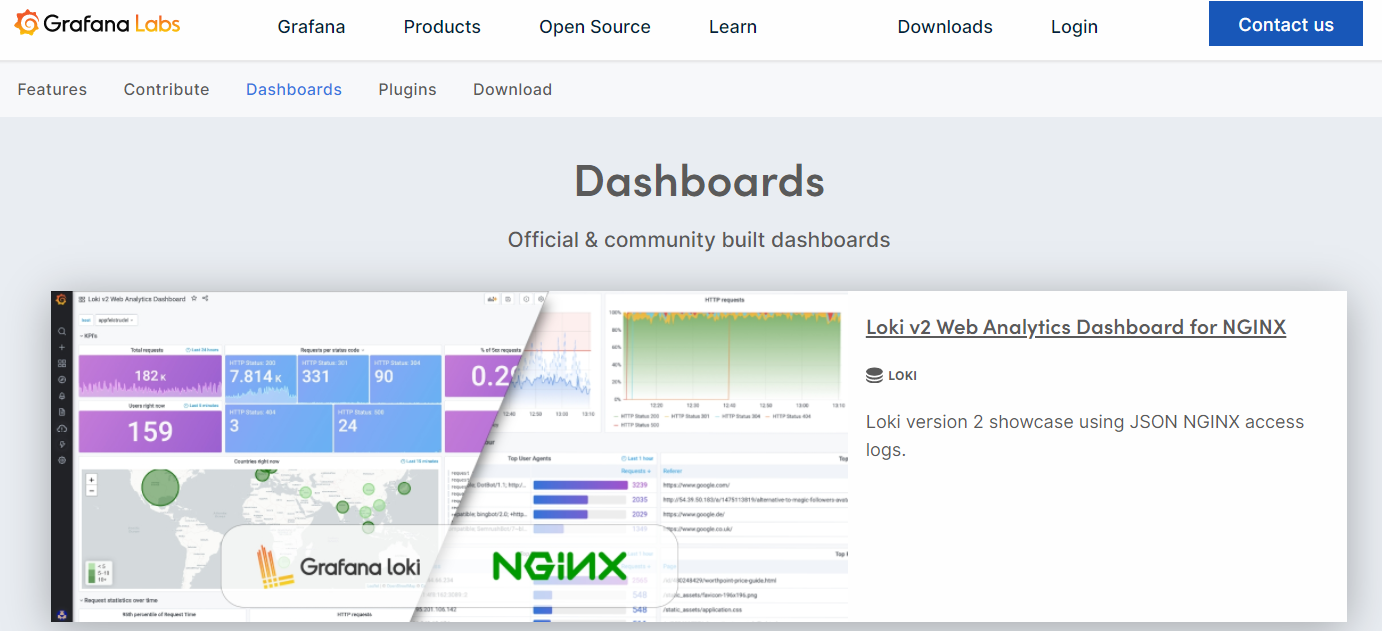Viewport: 1382px width, 631px height.
Task: Open the Grafana menu
Action: 311,27
